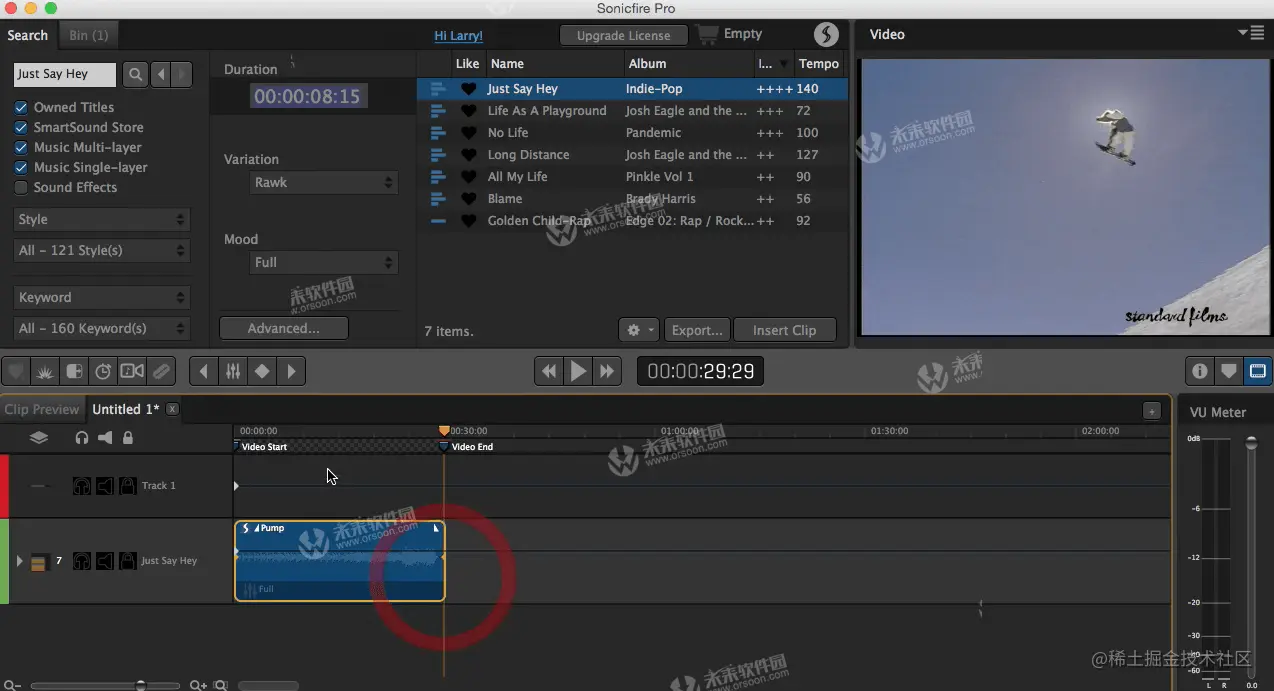Fast forward the timeline playback
The width and height of the screenshot is (1274, 691).
click(x=607, y=371)
